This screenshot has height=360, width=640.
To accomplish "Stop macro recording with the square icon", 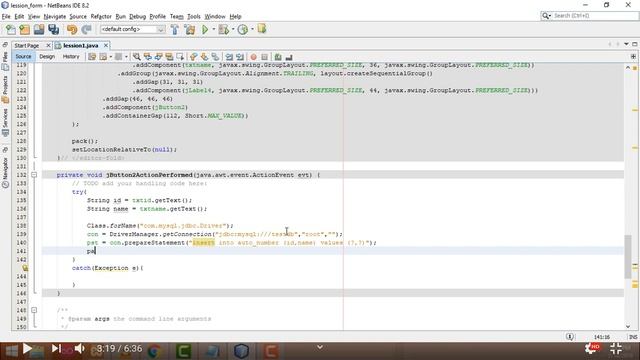I will (x=264, y=57).
